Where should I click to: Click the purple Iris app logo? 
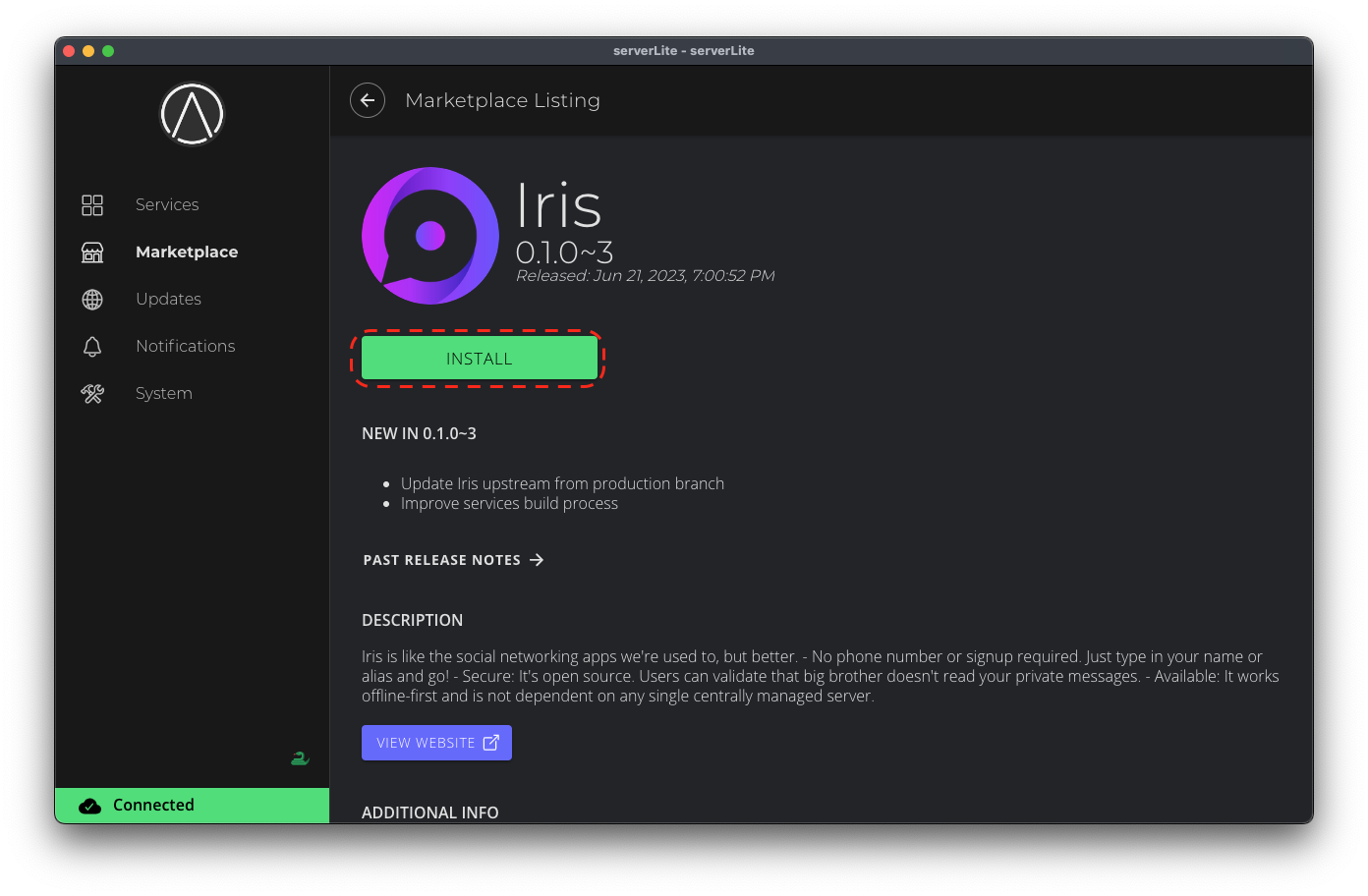pos(430,236)
